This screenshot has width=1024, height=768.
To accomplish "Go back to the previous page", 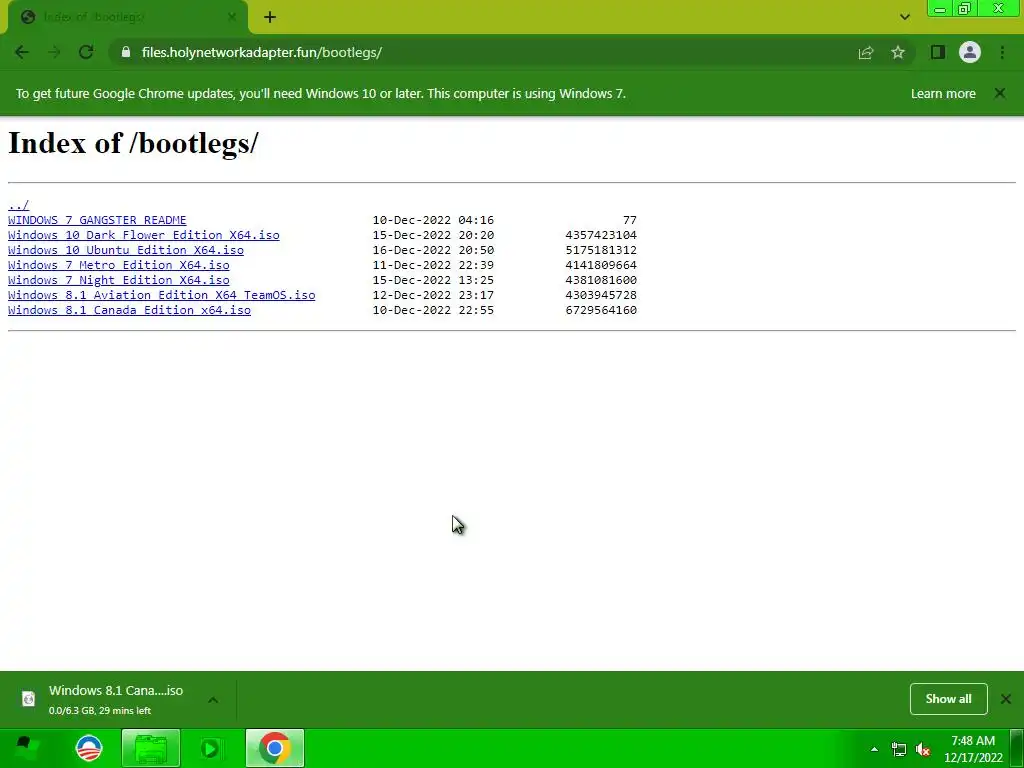I will [x=22, y=52].
